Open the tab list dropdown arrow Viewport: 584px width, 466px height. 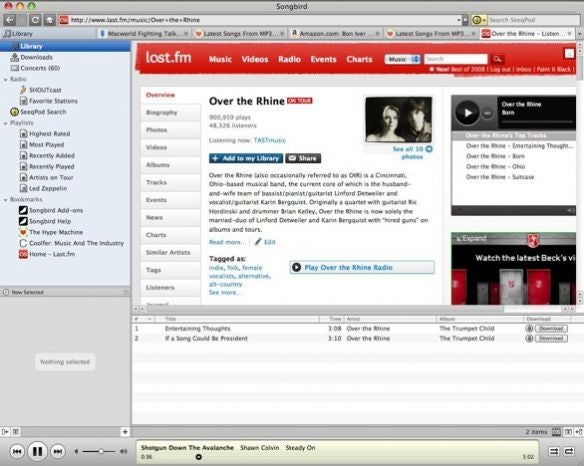580,34
